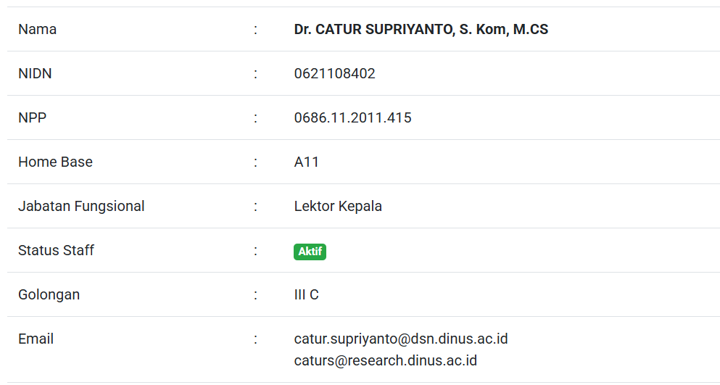Click the green Aktif status badge
Image resolution: width=720 pixels, height=385 pixels.
coord(310,252)
